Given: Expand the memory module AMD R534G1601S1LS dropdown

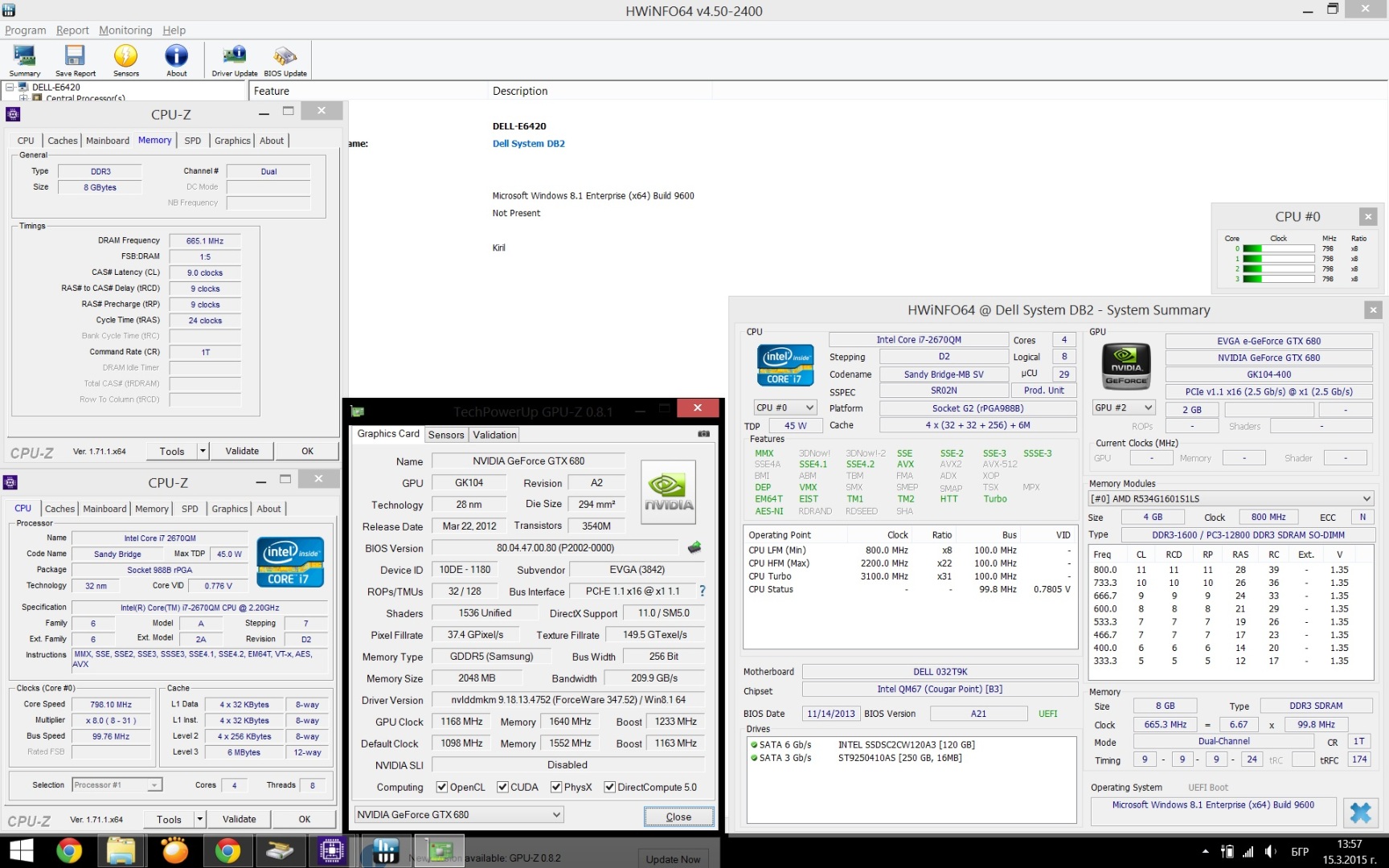Looking at the screenshot, I should pos(1231,498).
